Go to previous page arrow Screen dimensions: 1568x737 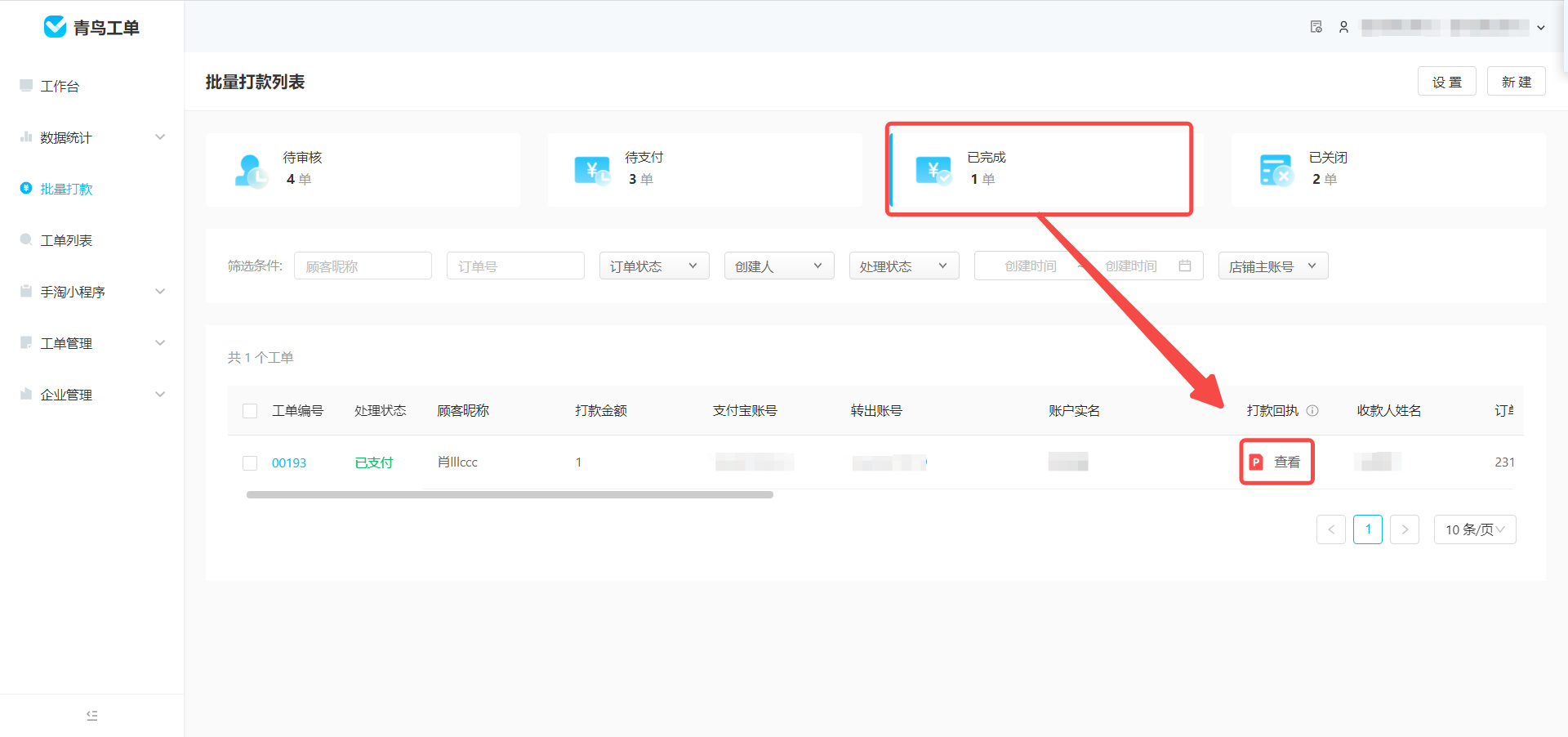tap(1331, 529)
